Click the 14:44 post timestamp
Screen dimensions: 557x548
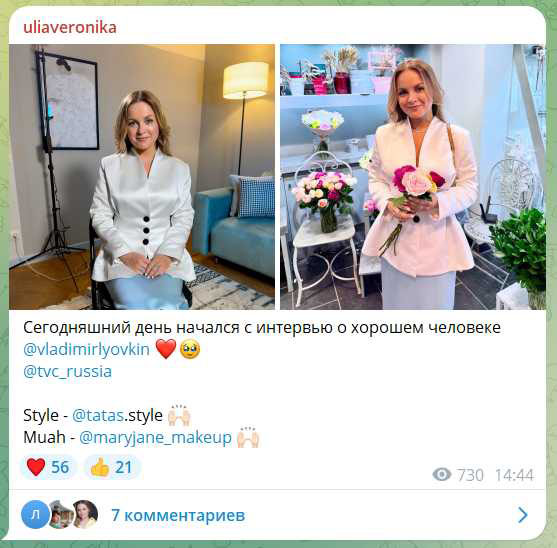click(514, 475)
